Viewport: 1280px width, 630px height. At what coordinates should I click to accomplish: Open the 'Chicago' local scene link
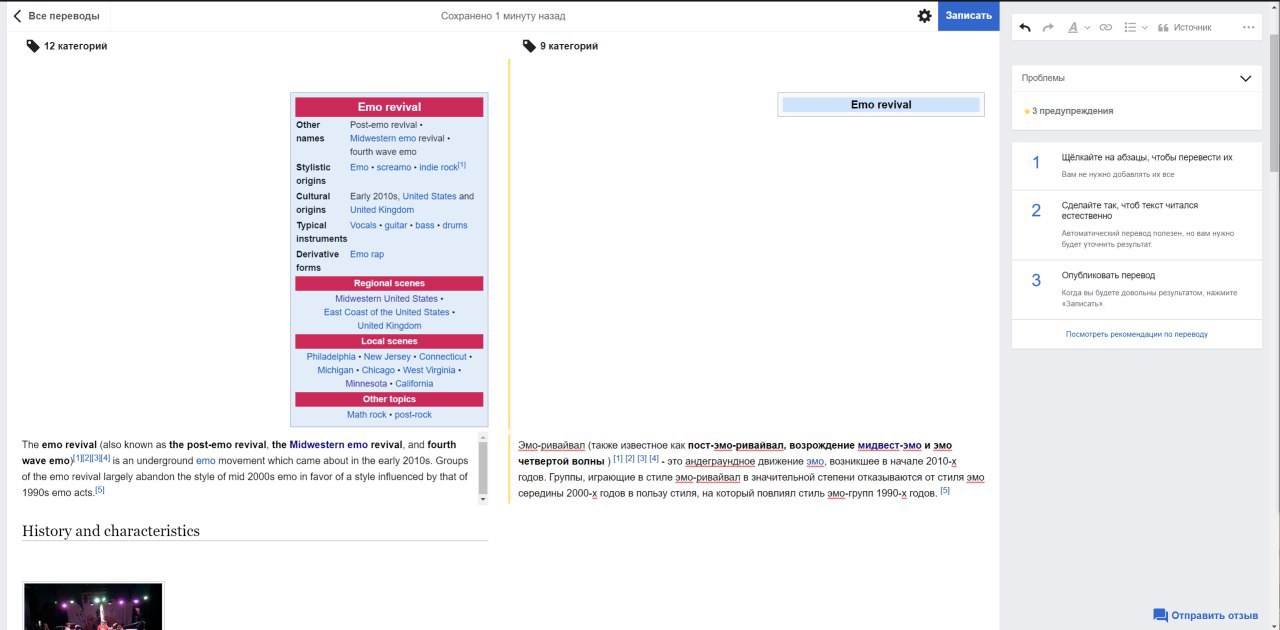point(378,370)
